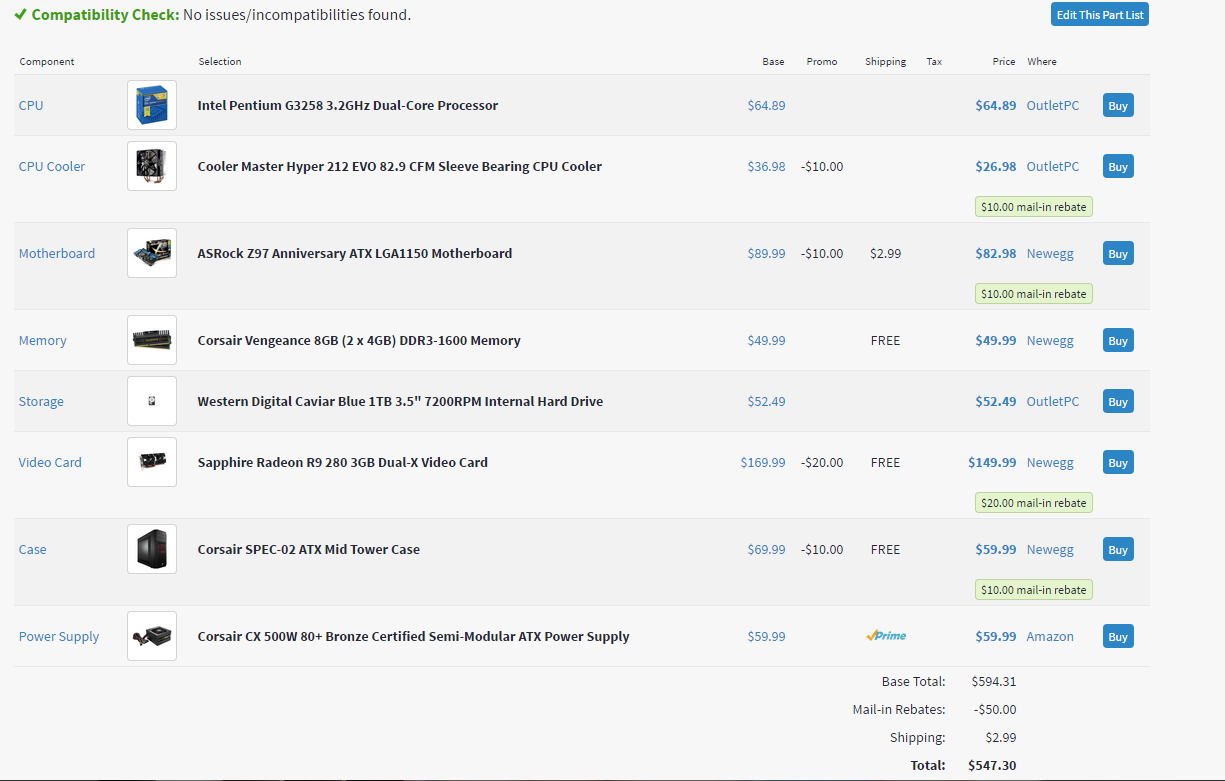Click the $64.89 base price for CPU
Viewport: 1225px width, 781px height.
click(766, 105)
